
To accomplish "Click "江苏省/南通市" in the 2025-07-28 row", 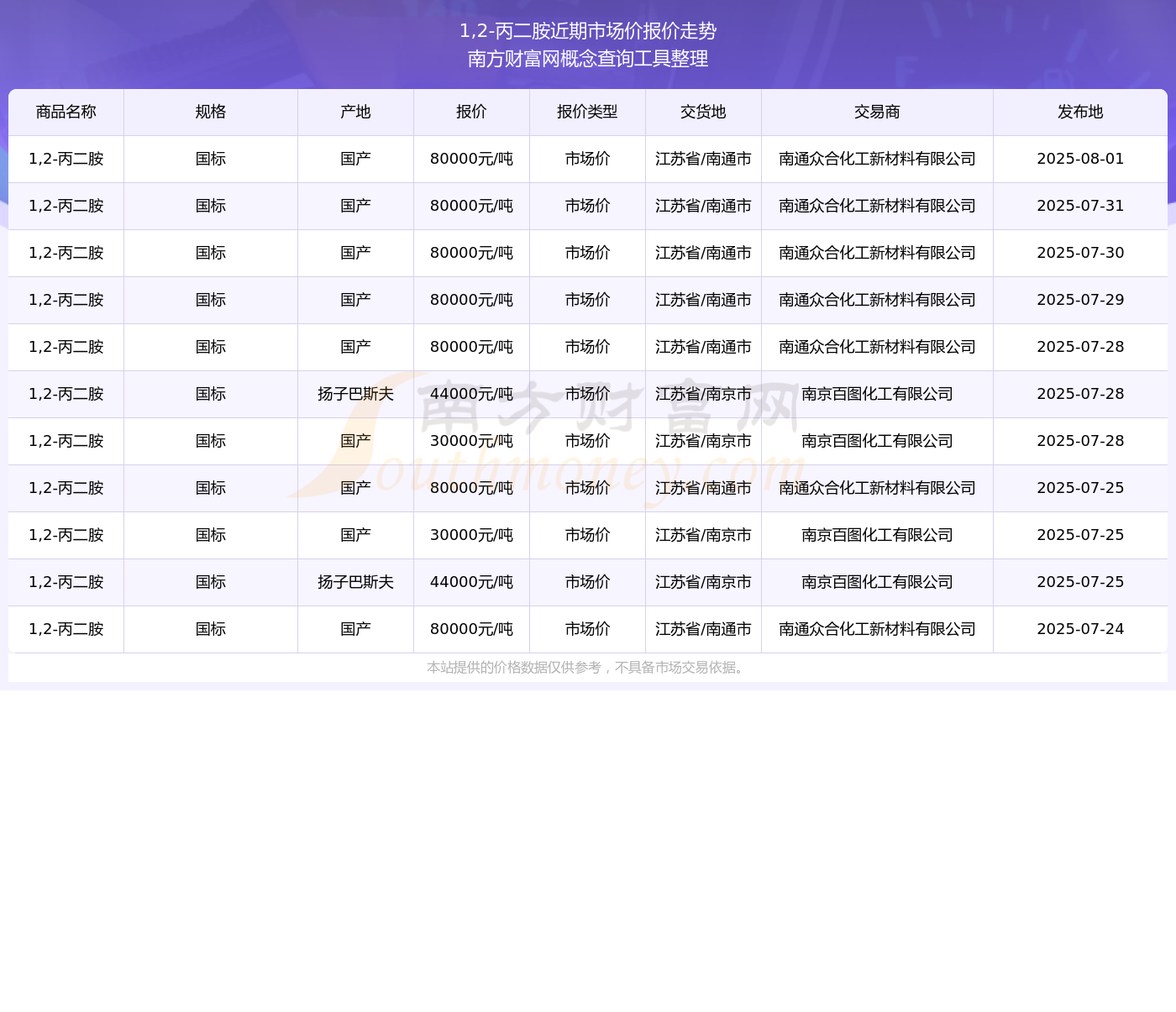I will [704, 347].
